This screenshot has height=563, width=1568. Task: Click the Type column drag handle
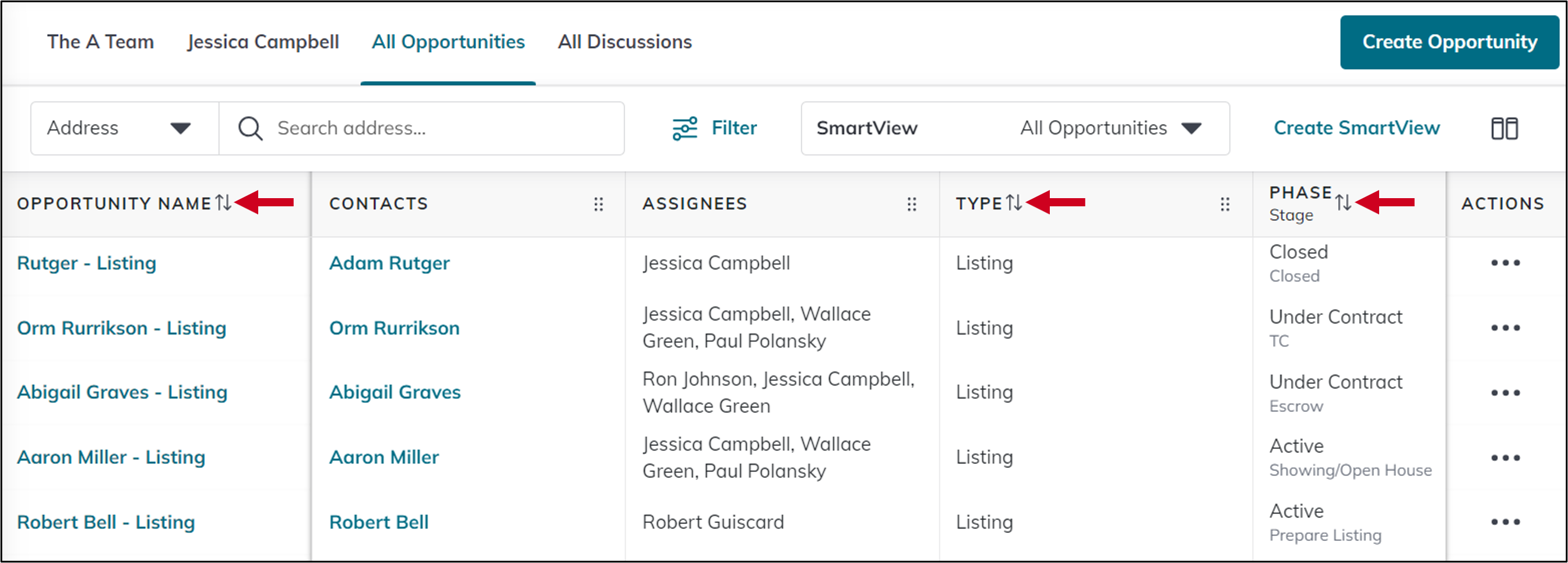(1225, 204)
